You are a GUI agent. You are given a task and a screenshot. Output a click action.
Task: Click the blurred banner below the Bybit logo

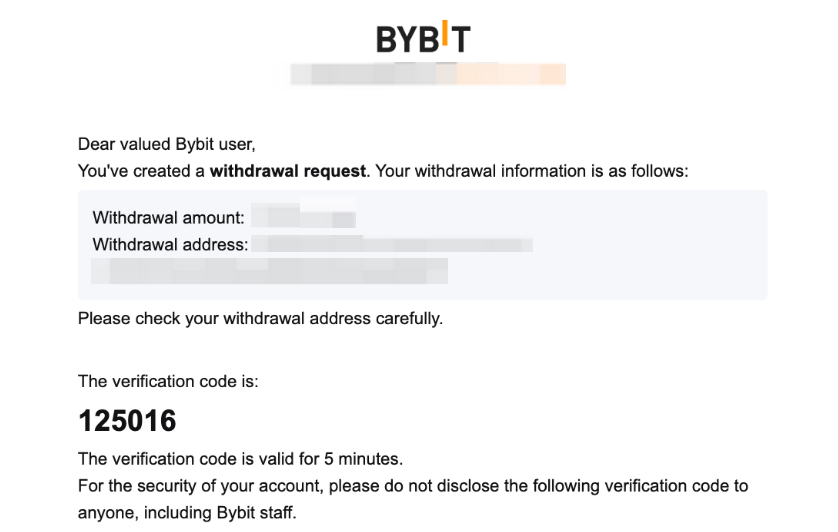click(x=427, y=74)
